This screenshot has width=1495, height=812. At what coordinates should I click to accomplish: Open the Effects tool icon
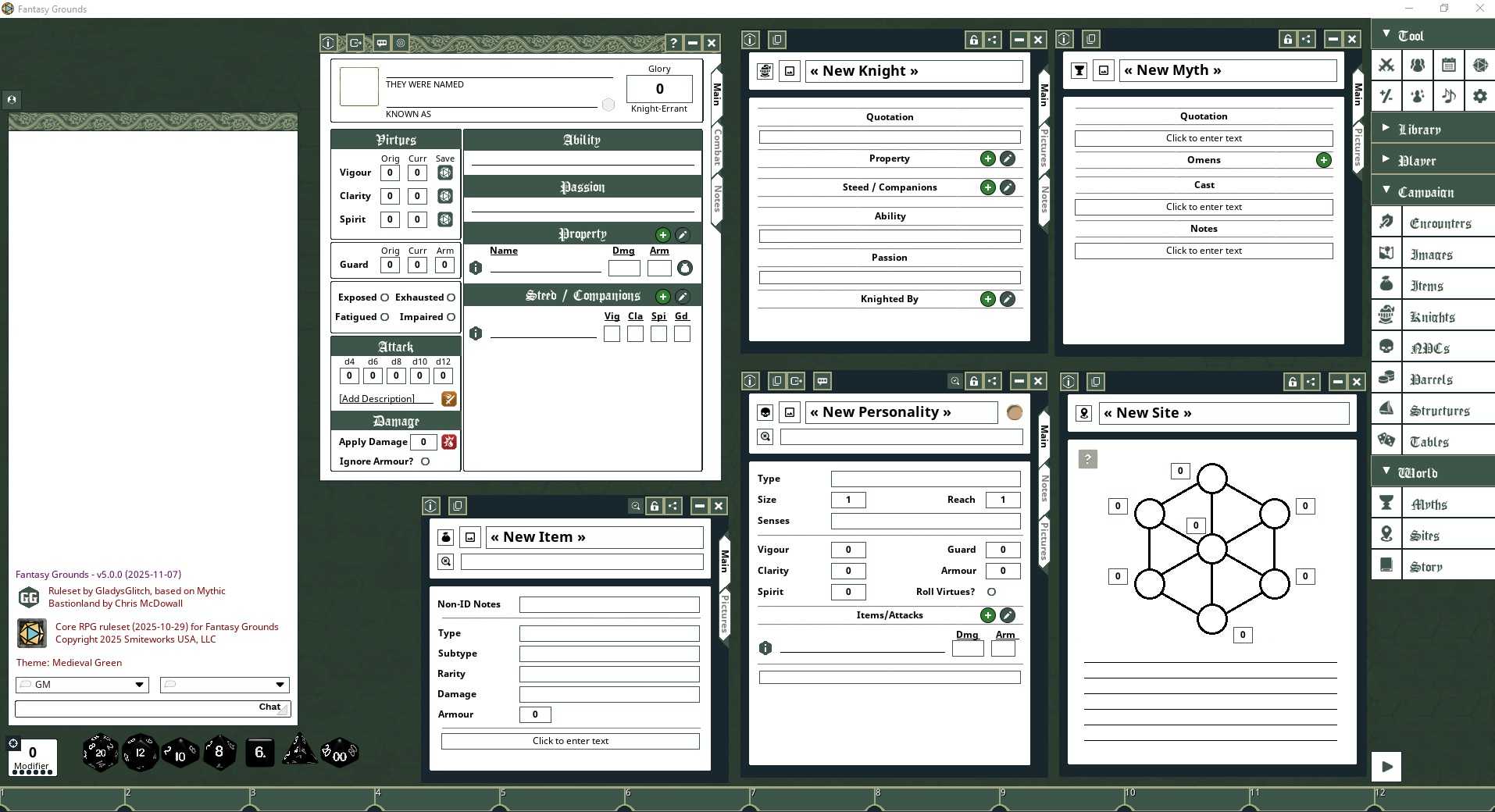(1418, 96)
